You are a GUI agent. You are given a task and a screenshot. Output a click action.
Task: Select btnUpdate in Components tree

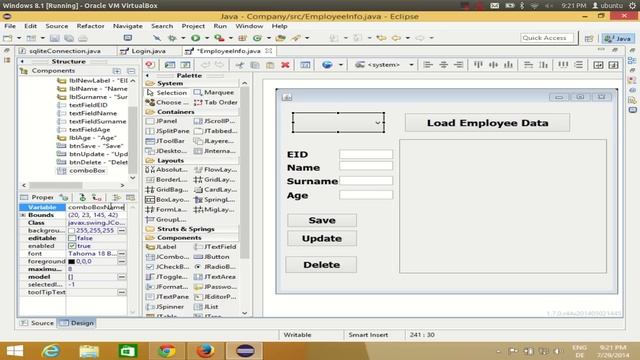pyautogui.click(x=93, y=154)
